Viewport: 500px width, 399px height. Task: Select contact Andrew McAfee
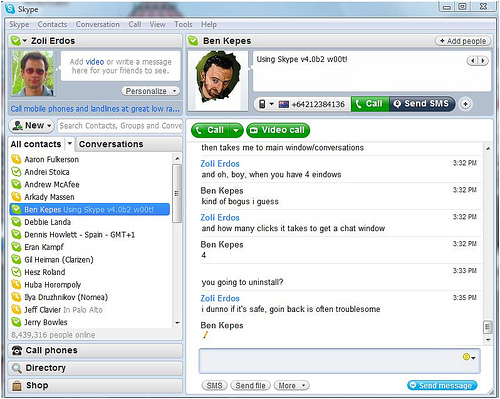coord(91,184)
